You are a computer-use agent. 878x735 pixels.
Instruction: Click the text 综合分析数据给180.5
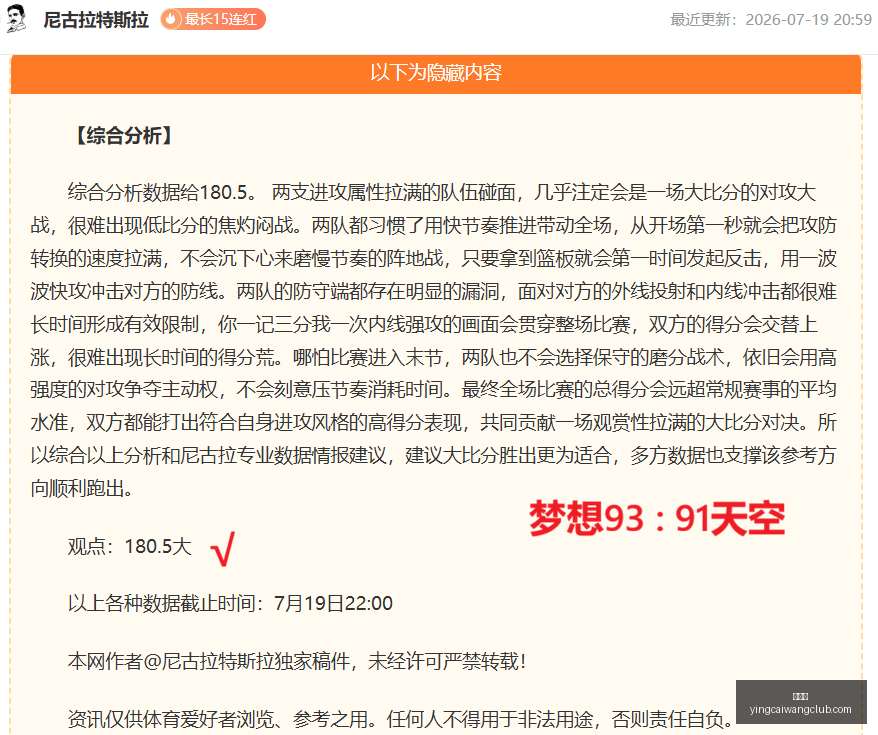pyautogui.click(x=162, y=193)
